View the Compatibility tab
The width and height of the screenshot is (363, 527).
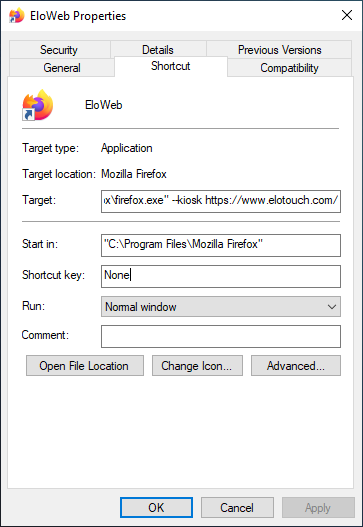pyautogui.click(x=289, y=68)
